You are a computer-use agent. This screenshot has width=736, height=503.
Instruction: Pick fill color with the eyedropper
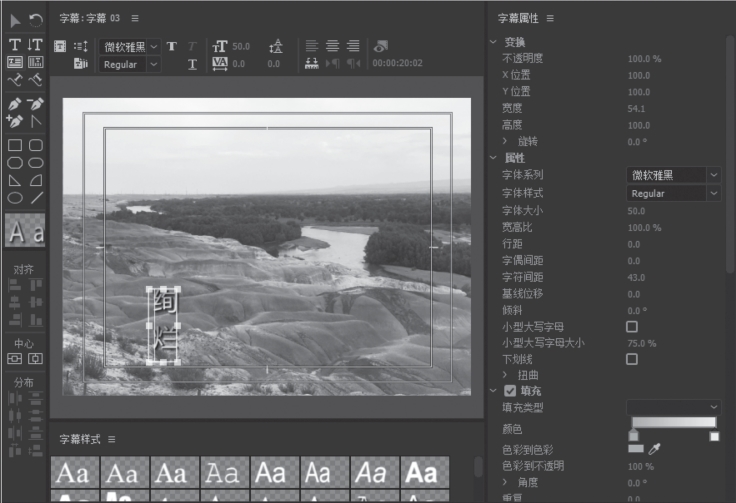pyautogui.click(x=654, y=449)
